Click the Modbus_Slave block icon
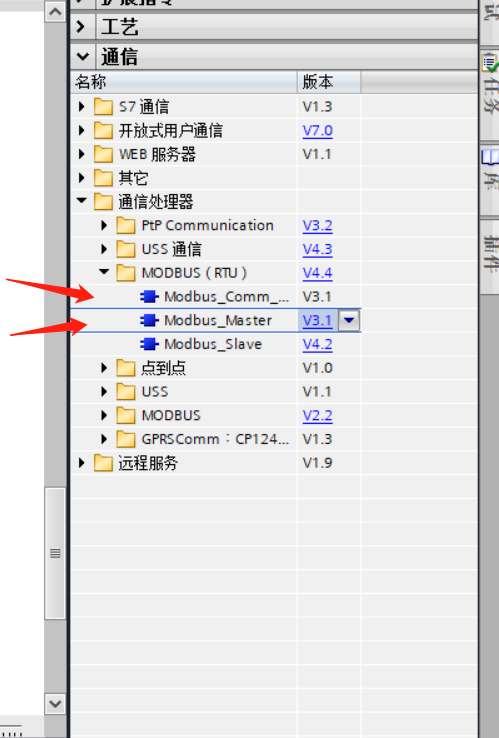 (x=149, y=344)
